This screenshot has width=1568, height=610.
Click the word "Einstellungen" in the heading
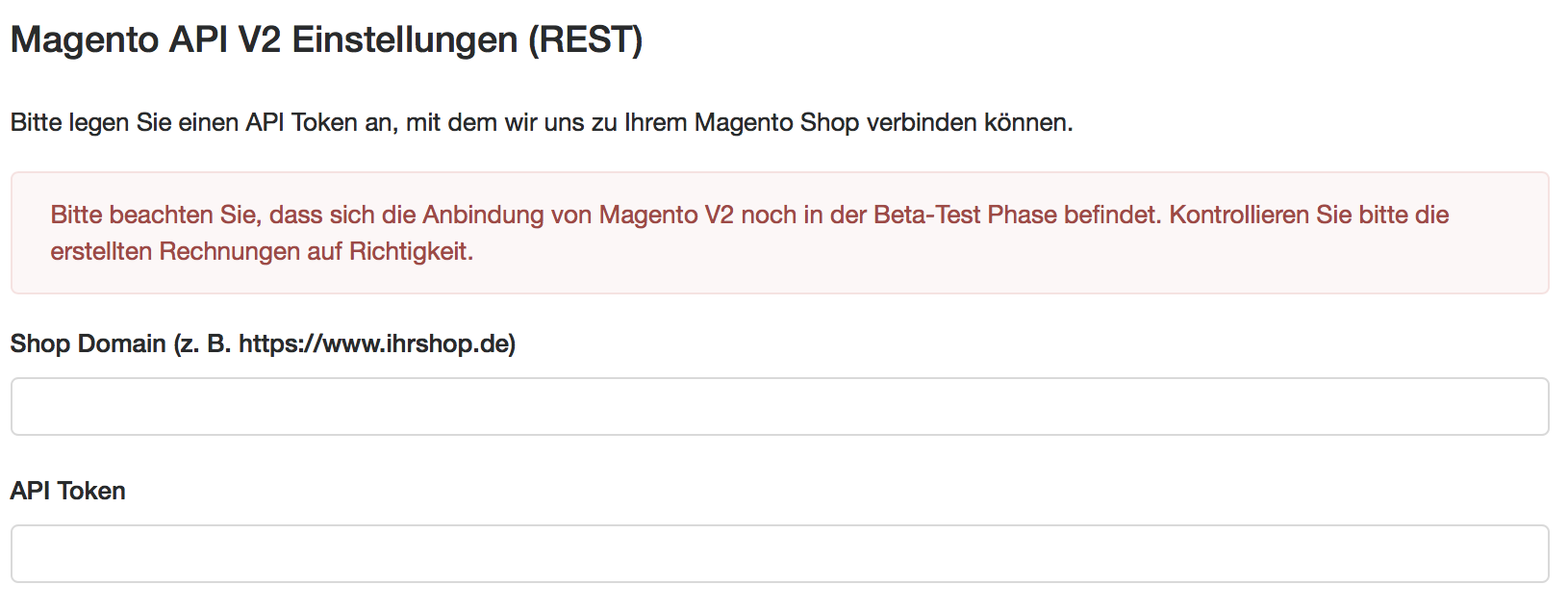[404, 40]
